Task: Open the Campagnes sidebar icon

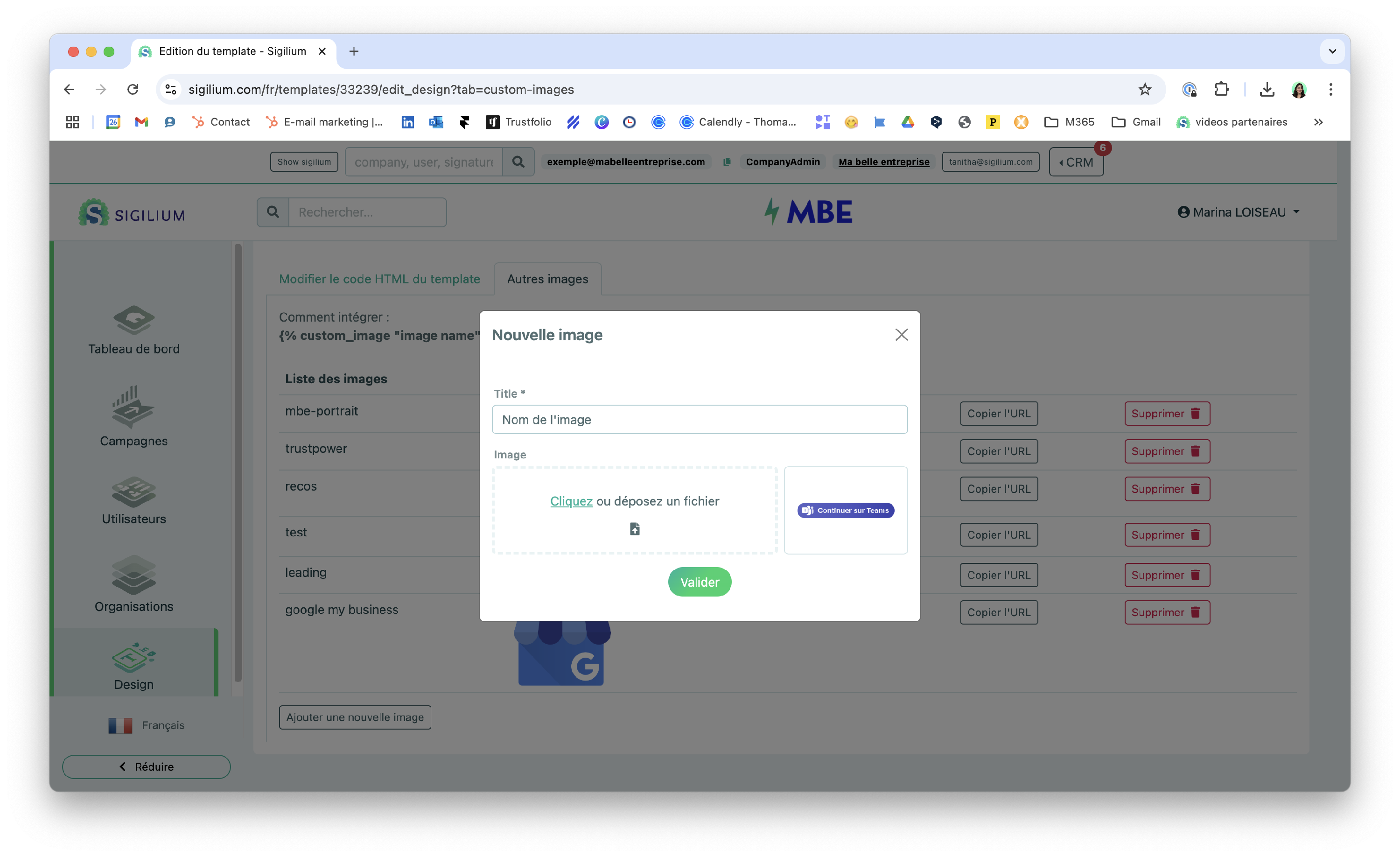Action: click(133, 407)
